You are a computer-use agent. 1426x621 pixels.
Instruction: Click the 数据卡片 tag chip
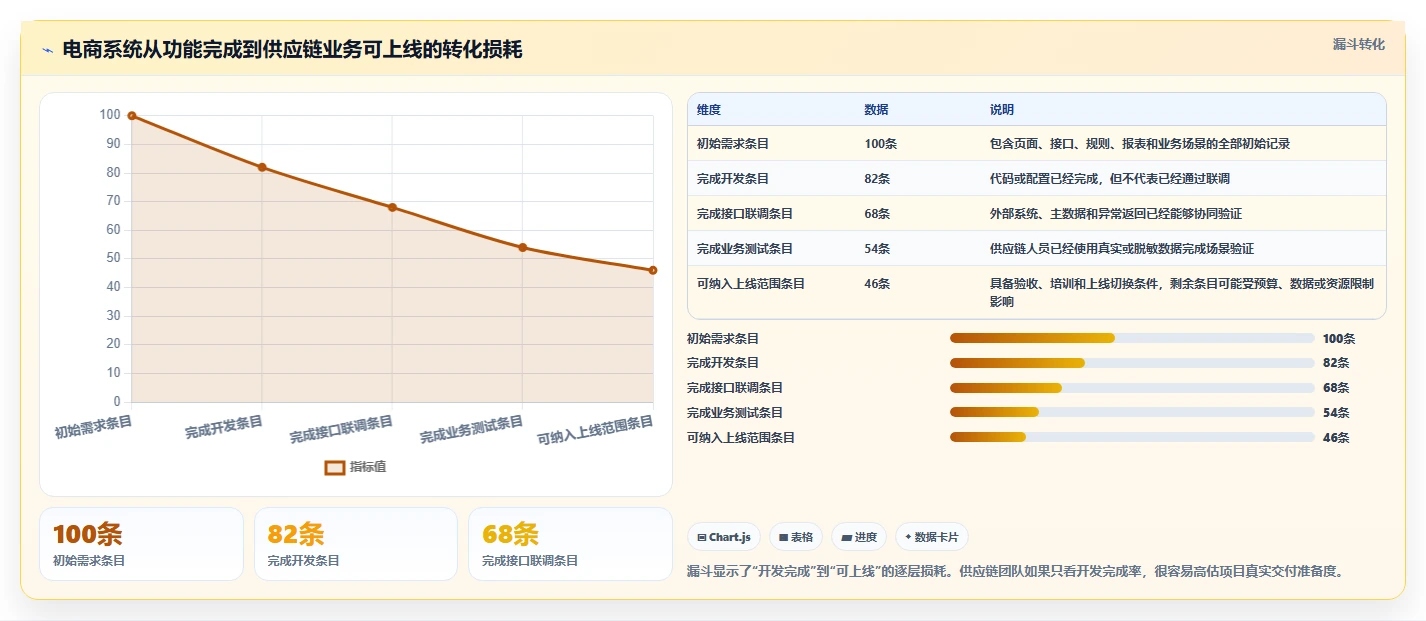pos(931,537)
